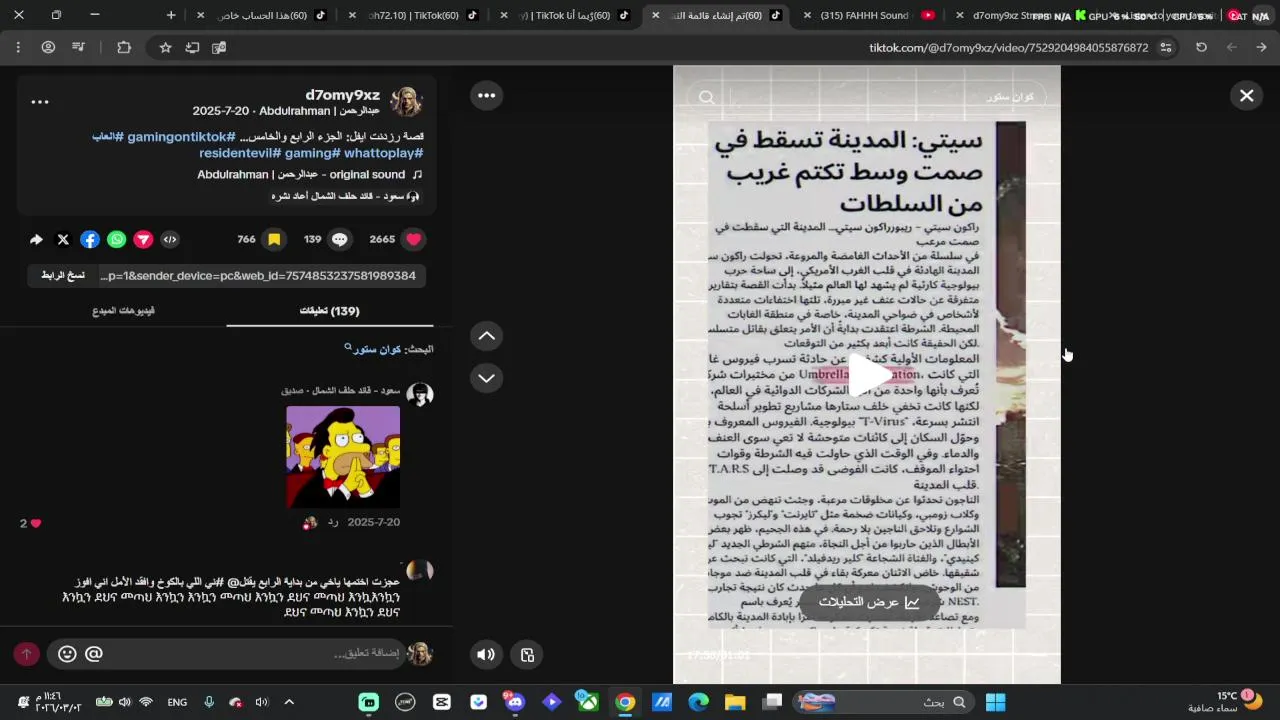Open the Chrome extensions puzzle icon
1280x720 pixels.
click(124, 47)
